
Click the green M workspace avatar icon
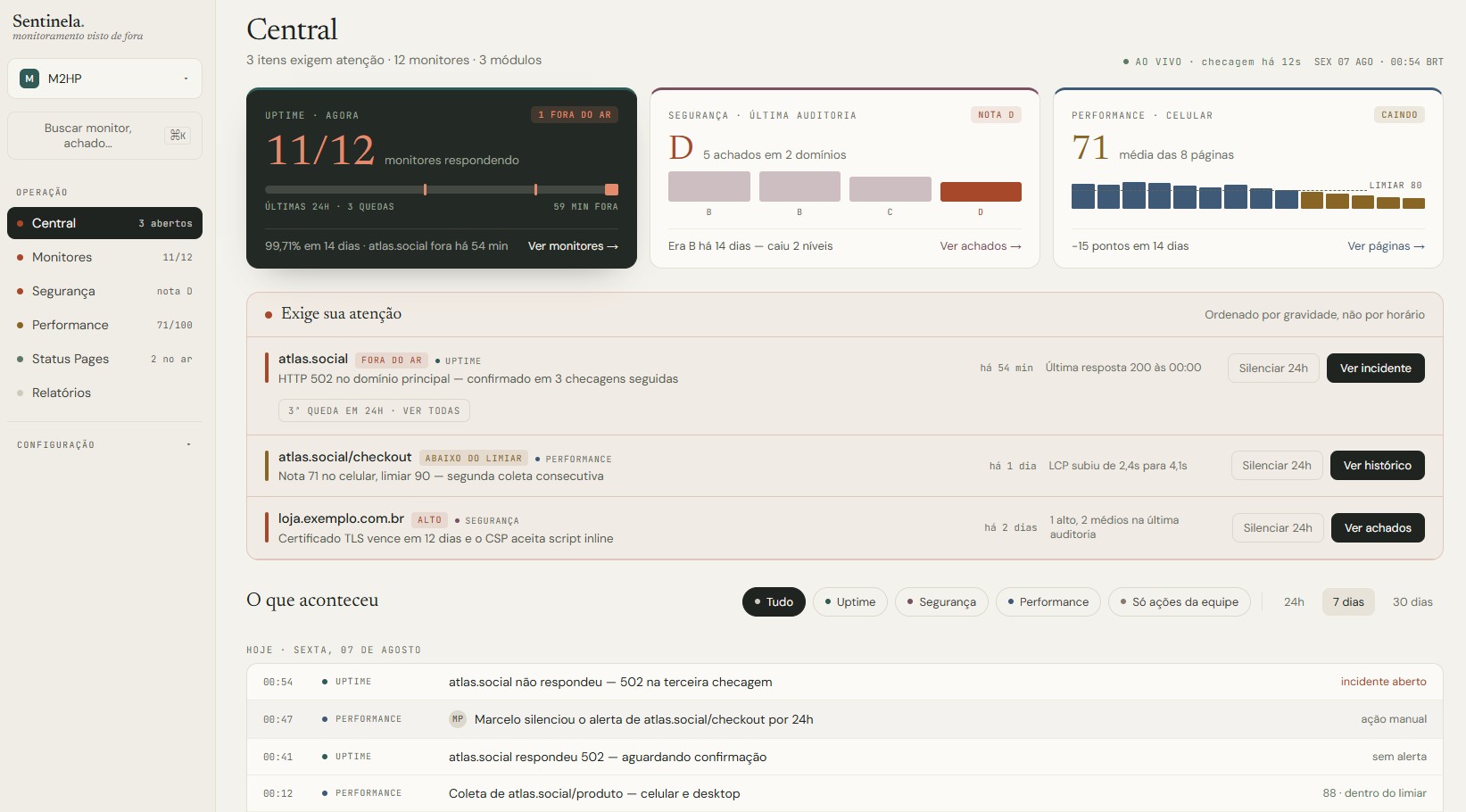[x=29, y=79]
